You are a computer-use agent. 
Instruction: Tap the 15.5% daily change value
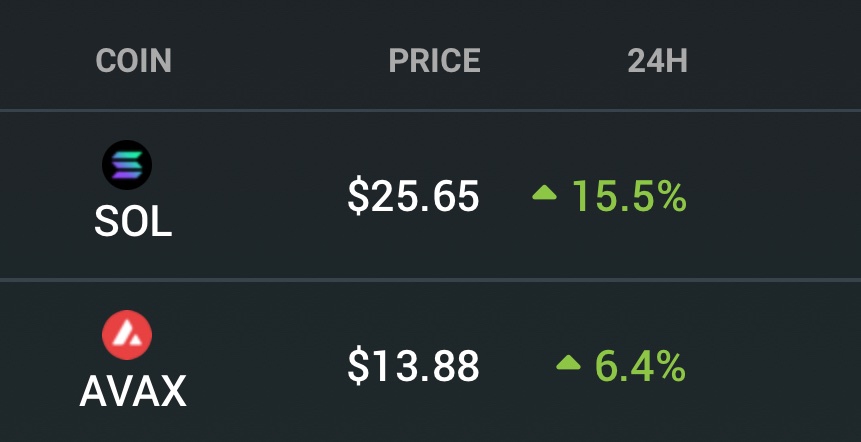click(629, 197)
